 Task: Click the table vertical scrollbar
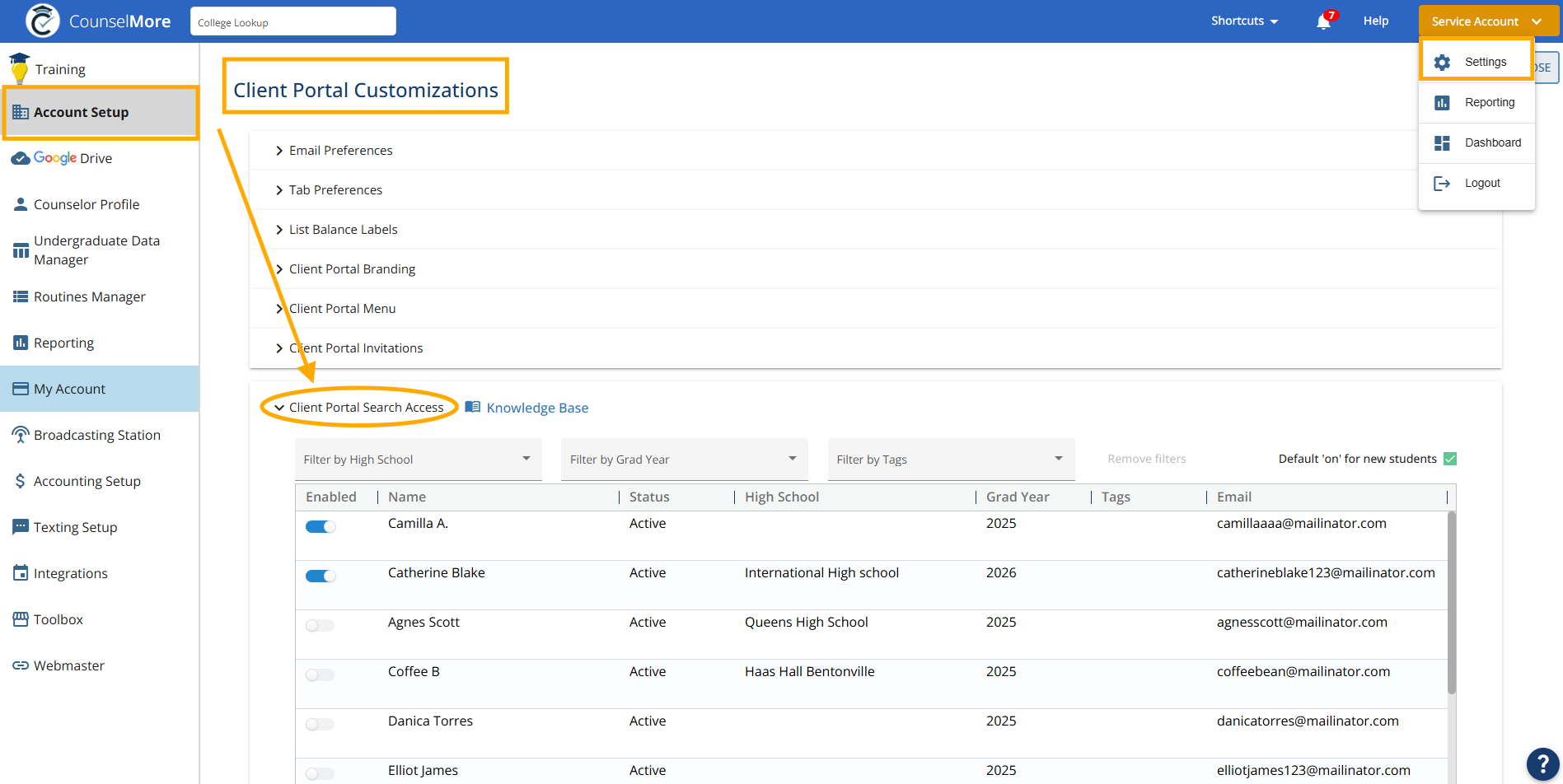(x=1452, y=603)
